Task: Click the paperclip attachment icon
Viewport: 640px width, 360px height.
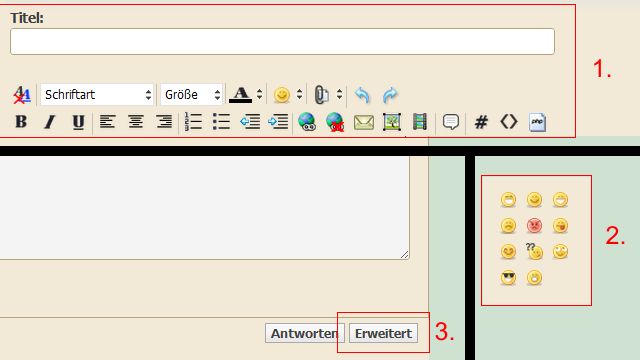Action: (322, 95)
